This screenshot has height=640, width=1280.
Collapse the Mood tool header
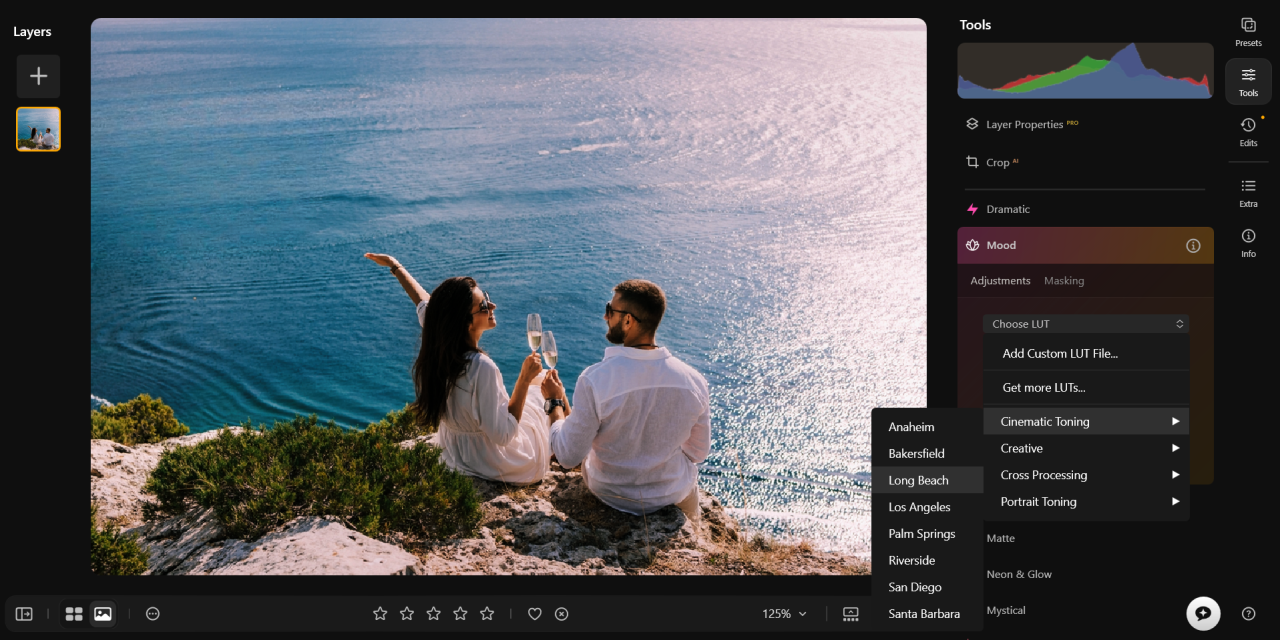pyautogui.click(x=1085, y=245)
